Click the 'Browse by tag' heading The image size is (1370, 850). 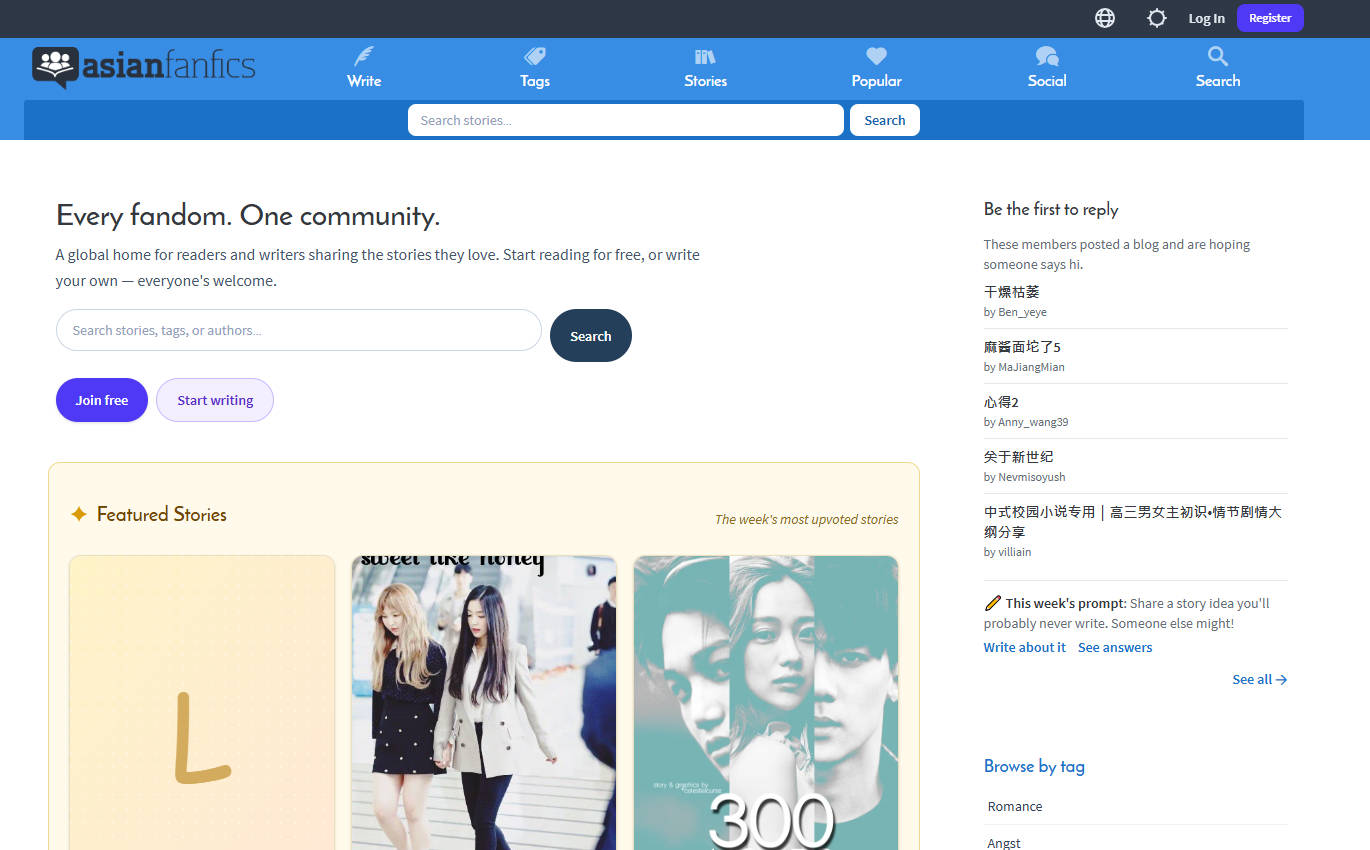pos(1034,766)
